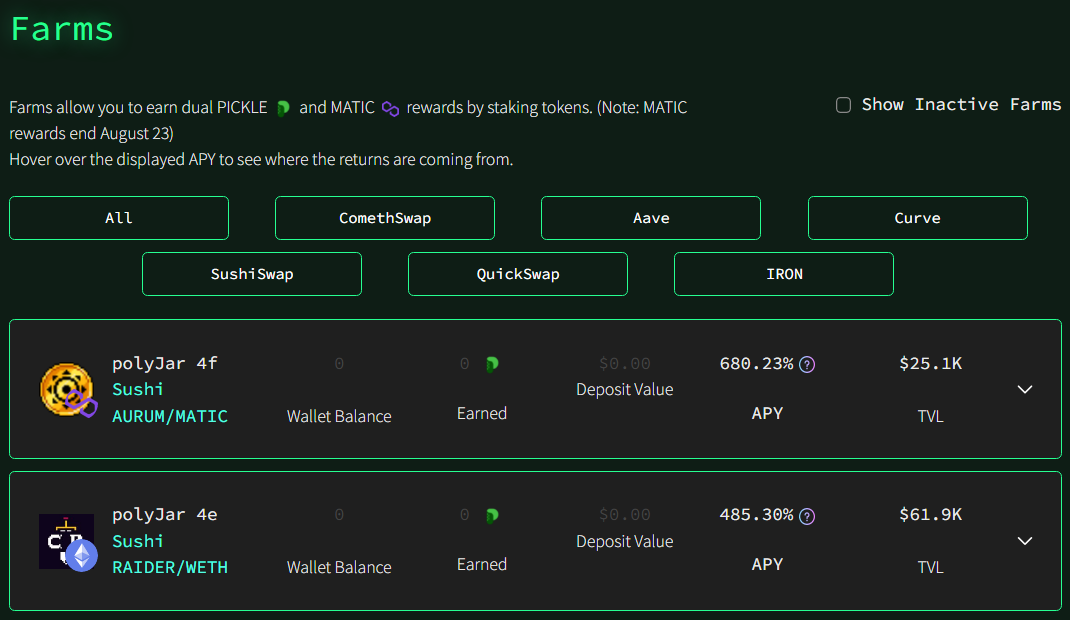This screenshot has width=1070, height=620.
Task: Click the PICKLE token icon in description
Action: tap(283, 108)
